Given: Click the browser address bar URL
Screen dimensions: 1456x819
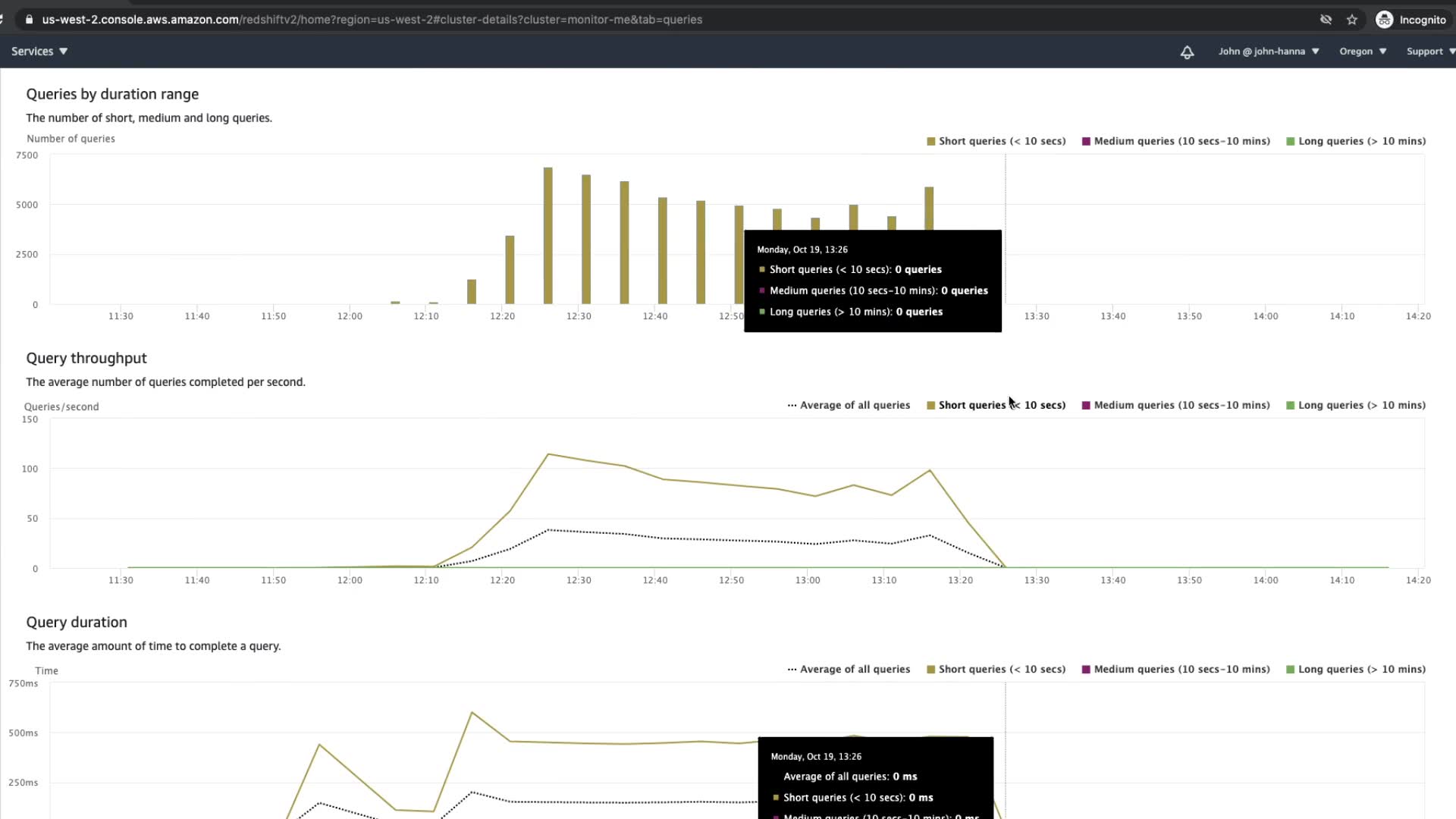Looking at the screenshot, I should pyautogui.click(x=372, y=20).
